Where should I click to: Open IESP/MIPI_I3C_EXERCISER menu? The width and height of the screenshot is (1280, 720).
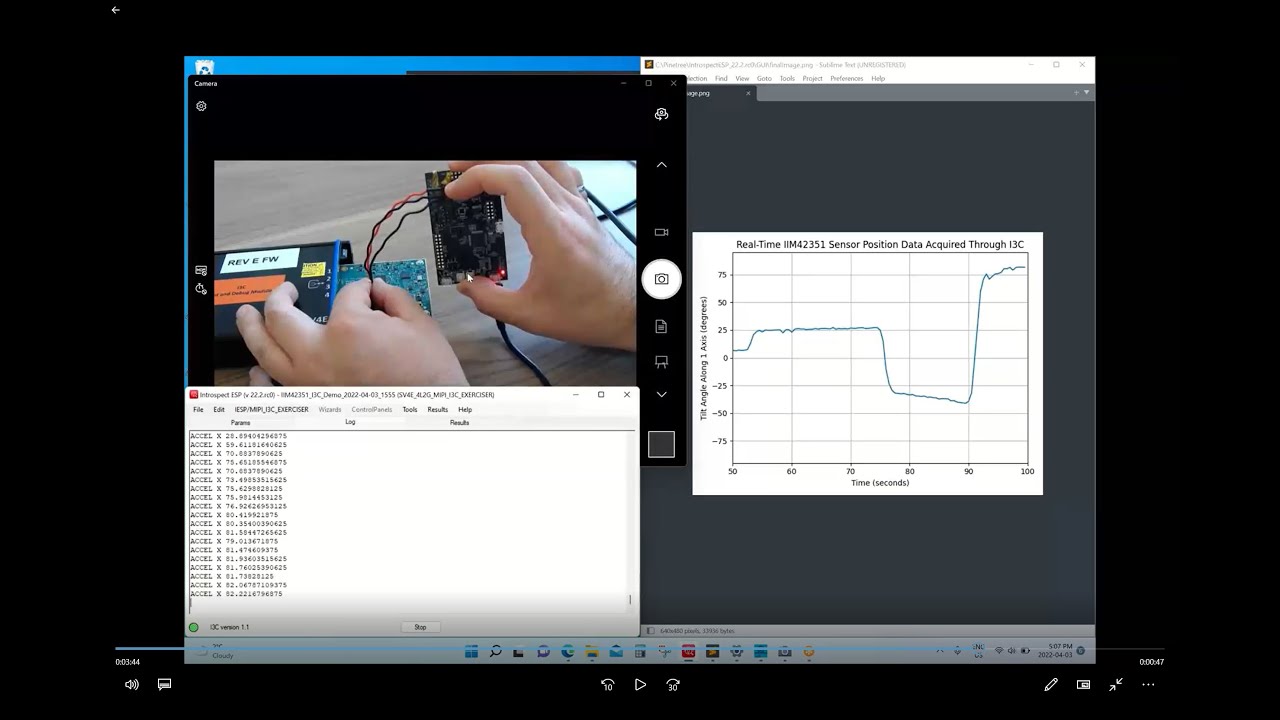(x=271, y=410)
